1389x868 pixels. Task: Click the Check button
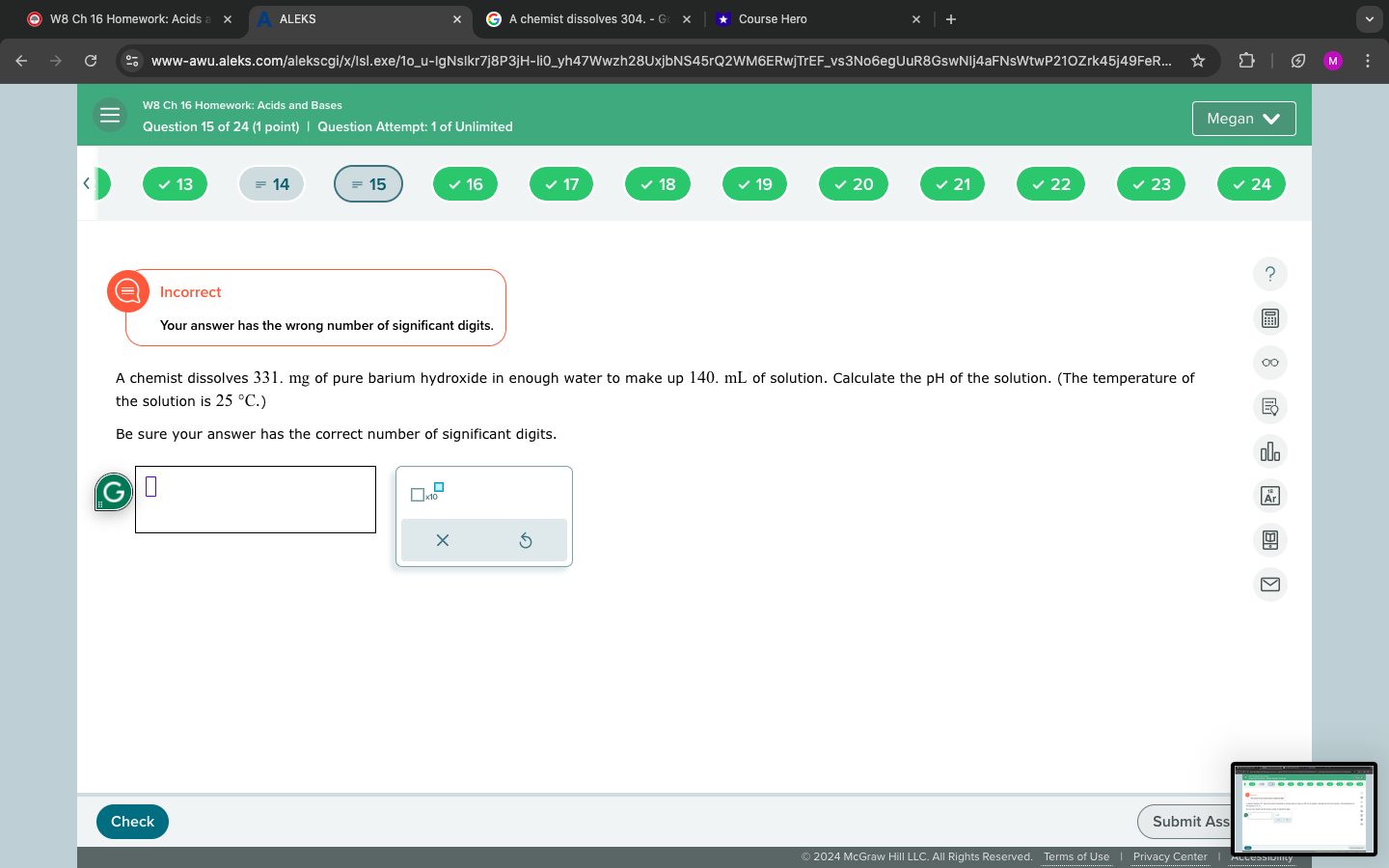point(131,821)
